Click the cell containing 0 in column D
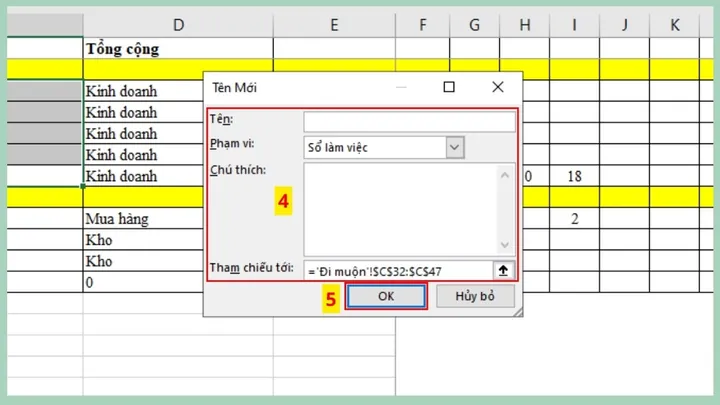The height and width of the screenshot is (405, 720). (x=143, y=282)
